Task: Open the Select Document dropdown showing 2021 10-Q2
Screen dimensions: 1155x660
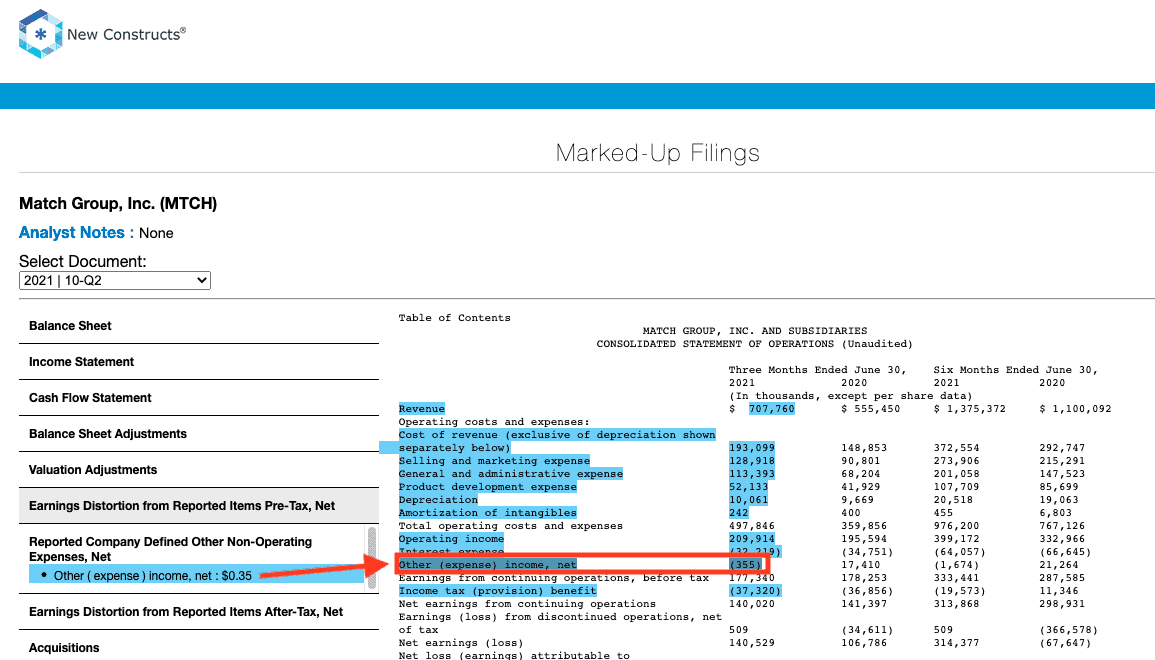Action: coord(115,281)
